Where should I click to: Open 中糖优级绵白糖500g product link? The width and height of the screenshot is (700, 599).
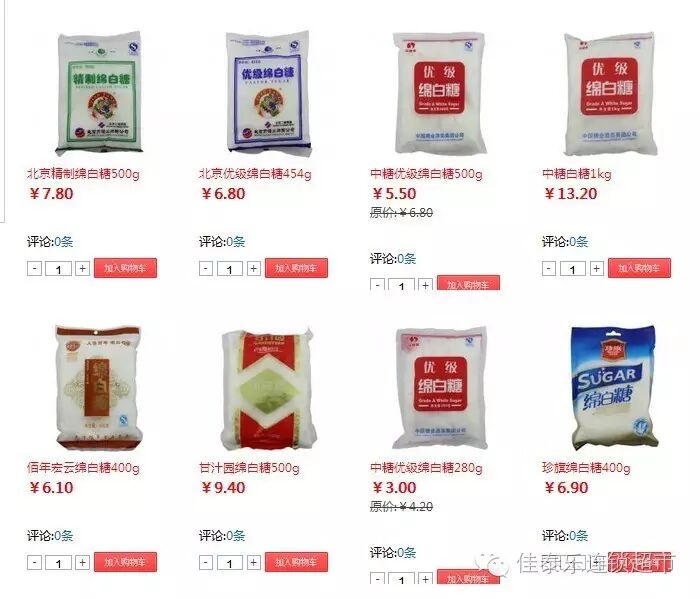tap(426, 173)
